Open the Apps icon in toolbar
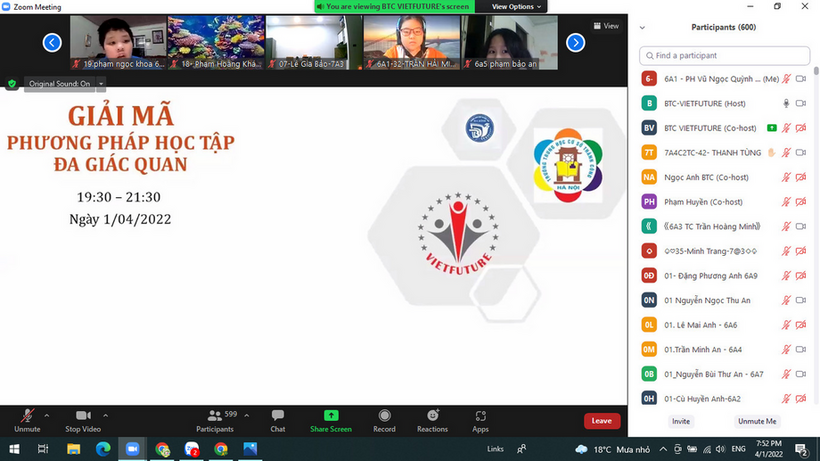The width and height of the screenshot is (820, 461). point(480,415)
